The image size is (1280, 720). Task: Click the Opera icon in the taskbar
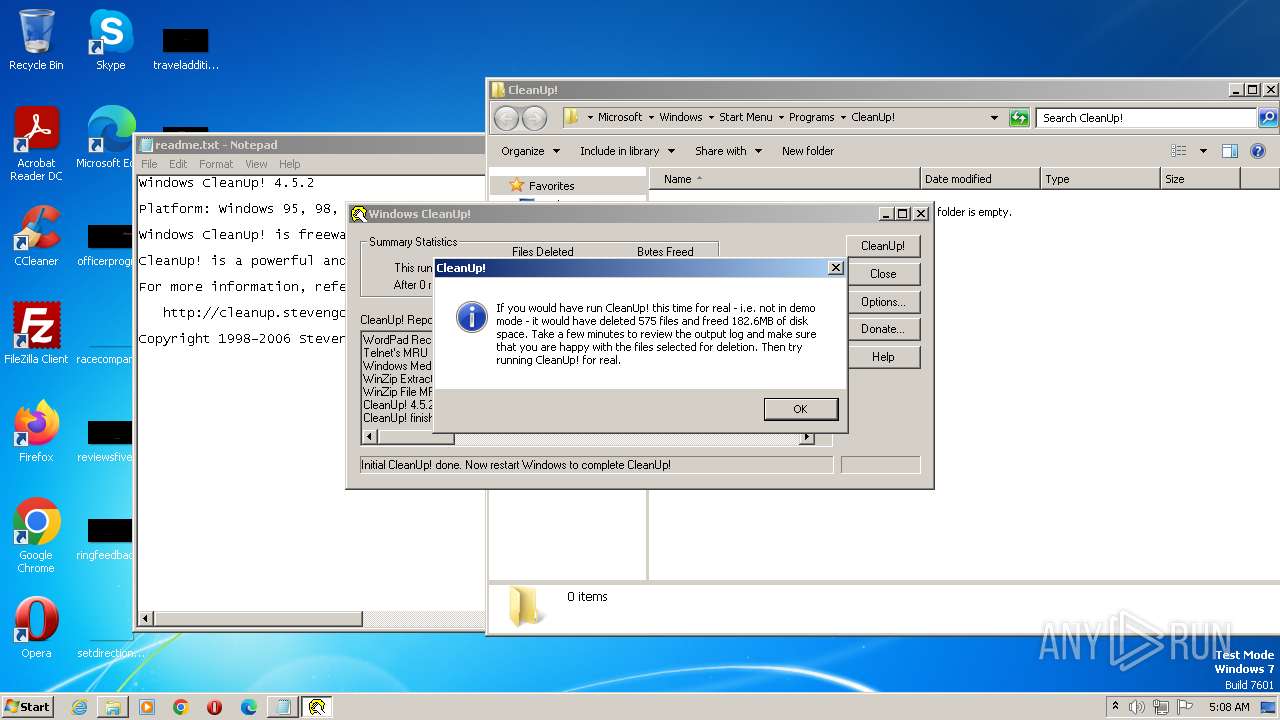tap(215, 707)
